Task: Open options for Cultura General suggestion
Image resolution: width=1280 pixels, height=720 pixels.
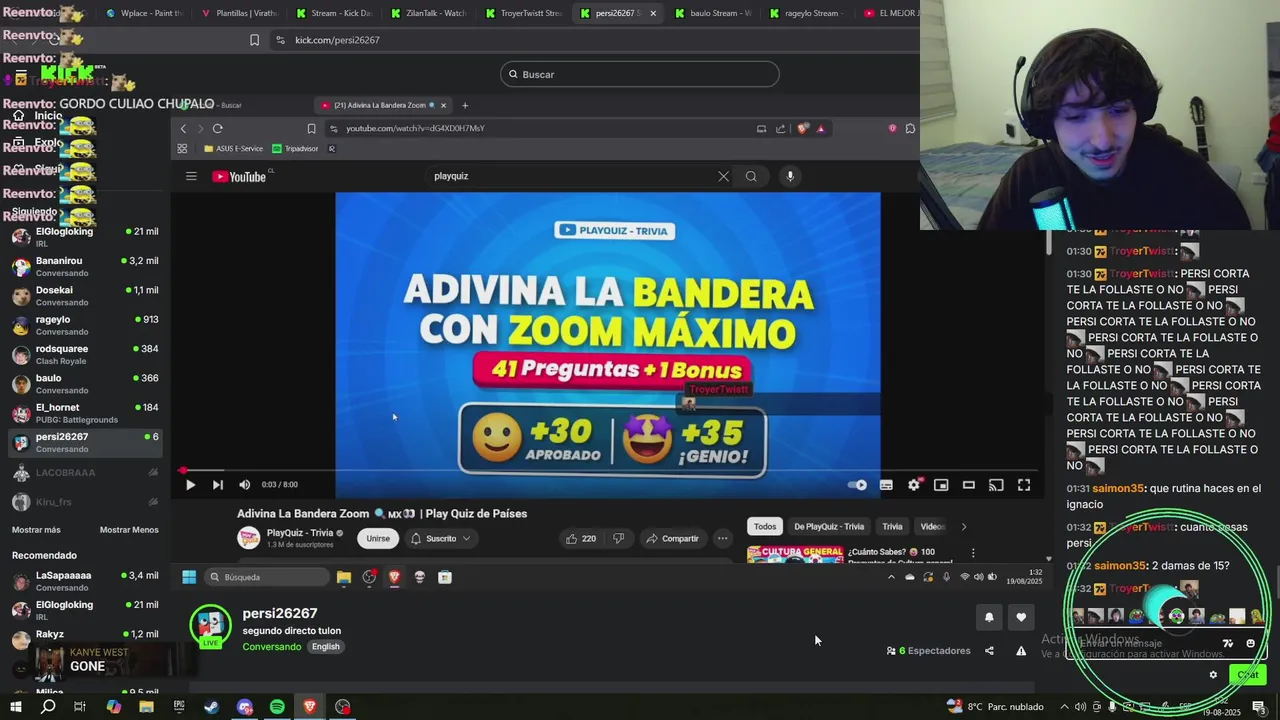Action: click(x=973, y=553)
